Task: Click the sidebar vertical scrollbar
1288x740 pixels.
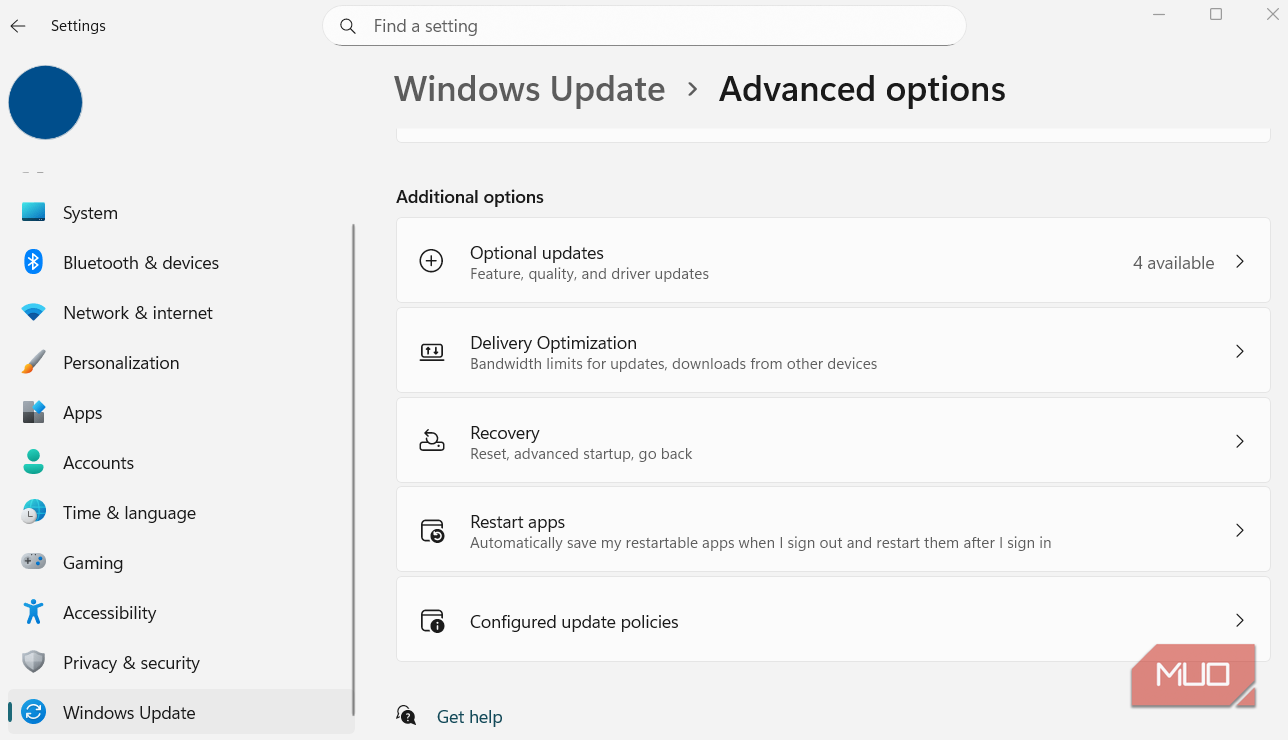Action: [x=353, y=470]
